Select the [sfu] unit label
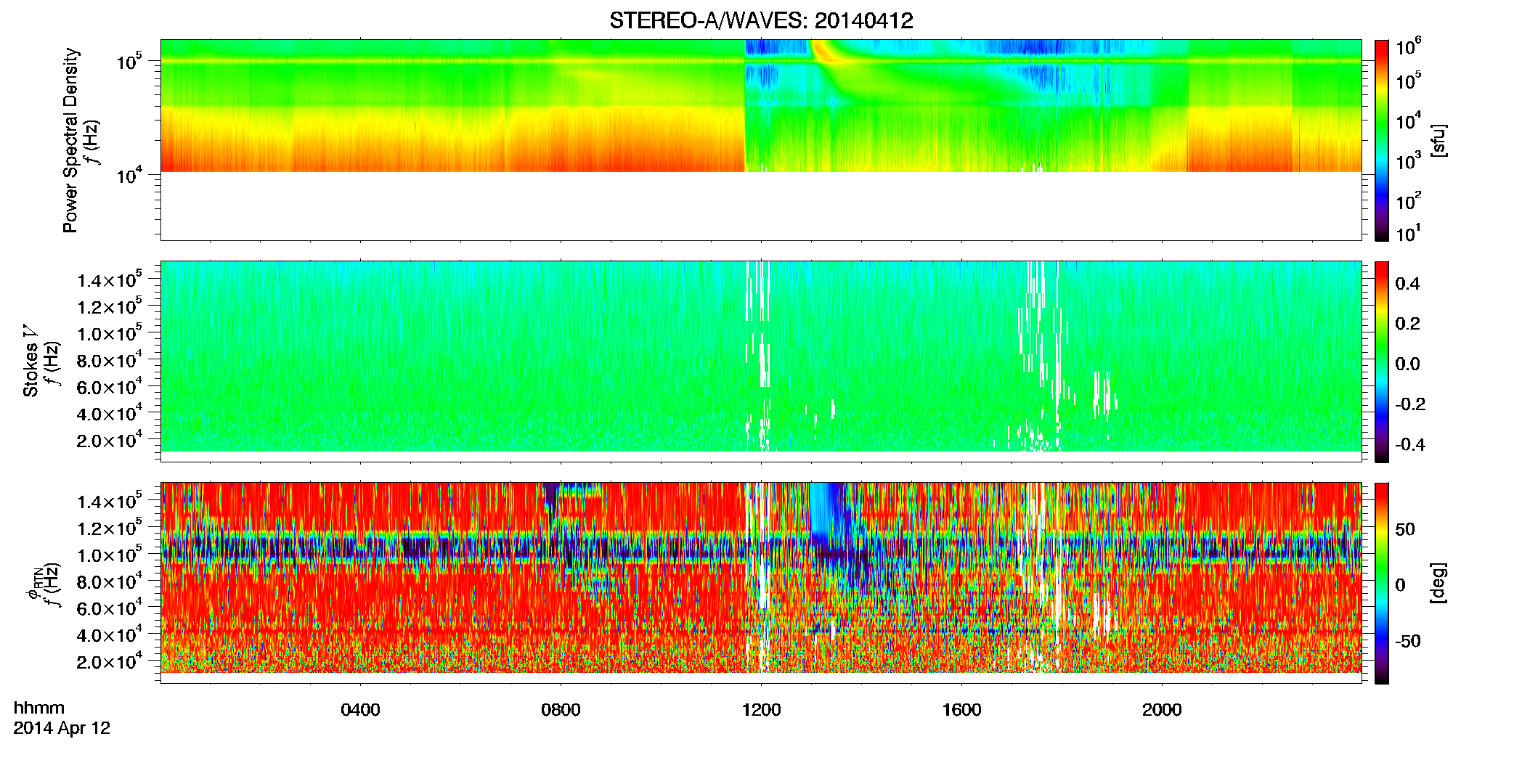Viewport: 1522px width, 784px height. 1438,140
